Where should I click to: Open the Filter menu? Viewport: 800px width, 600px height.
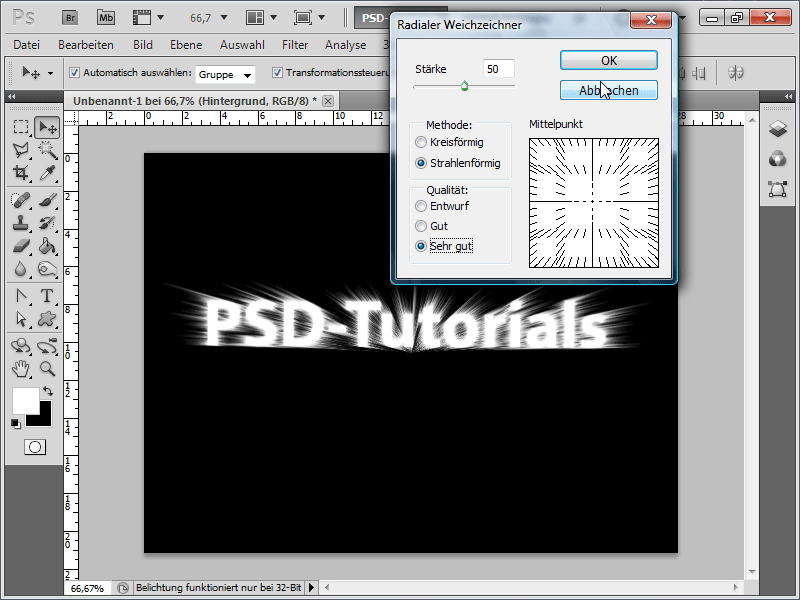point(295,45)
